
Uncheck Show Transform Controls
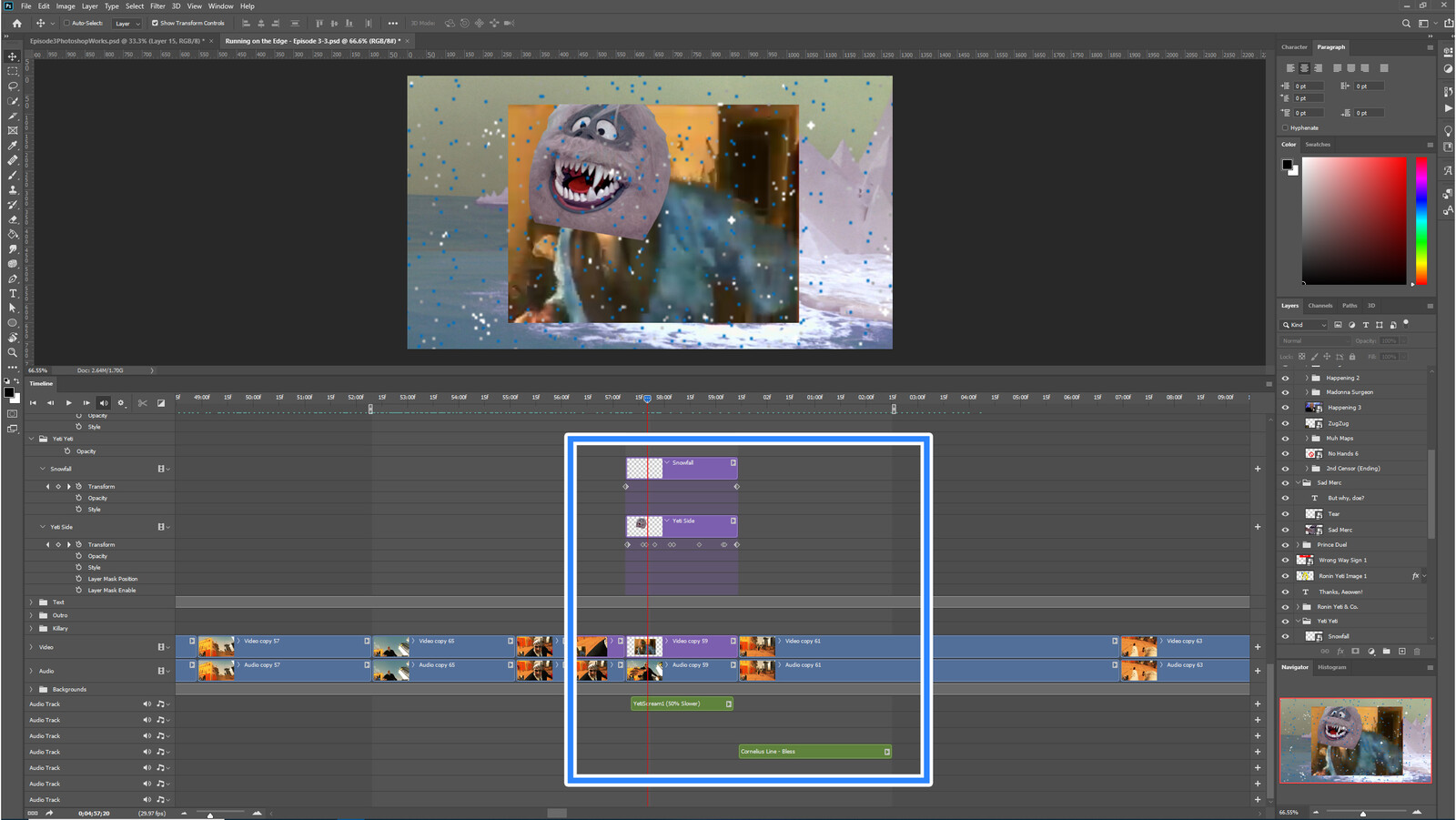click(x=155, y=24)
